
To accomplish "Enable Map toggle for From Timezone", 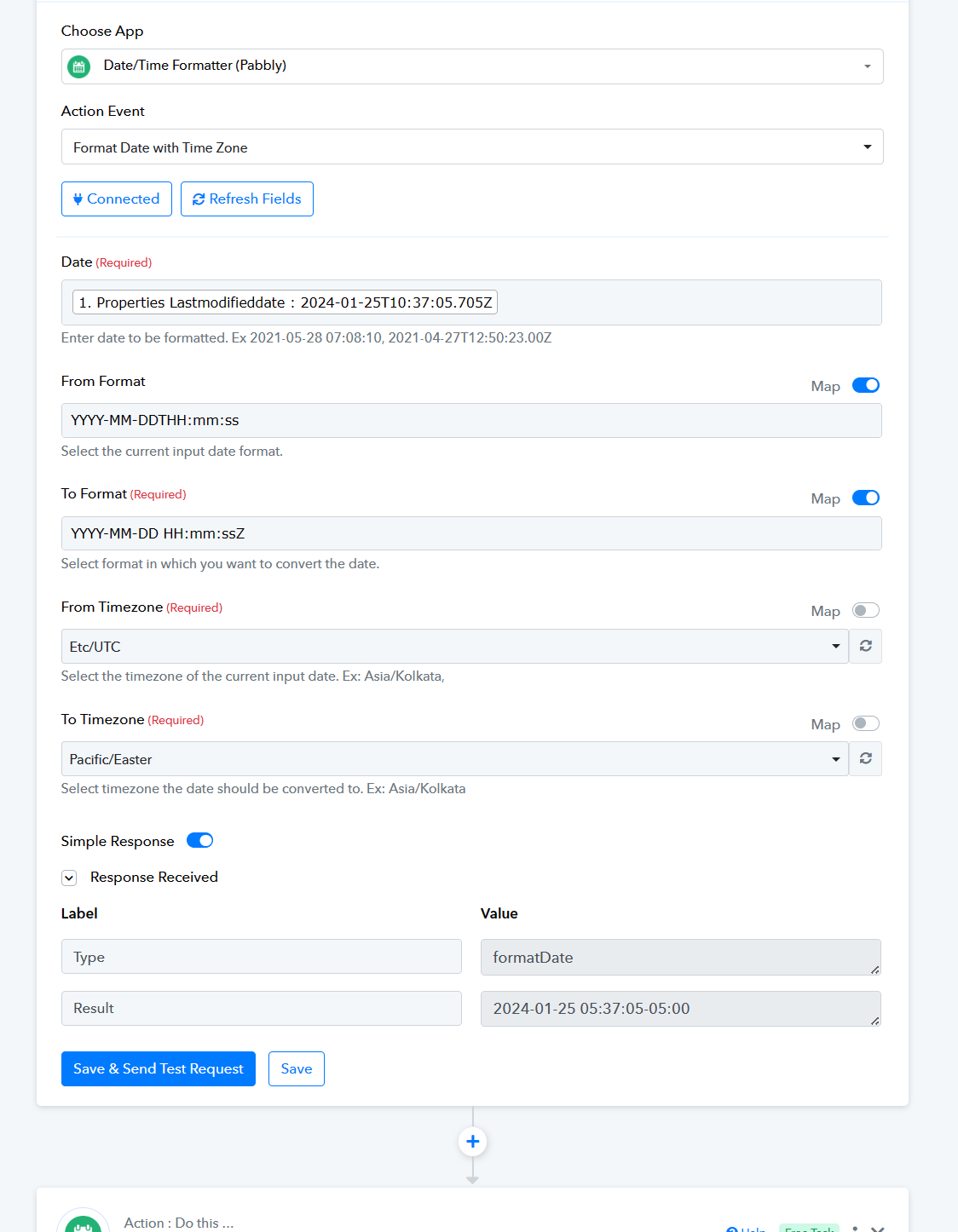I will coord(866,610).
